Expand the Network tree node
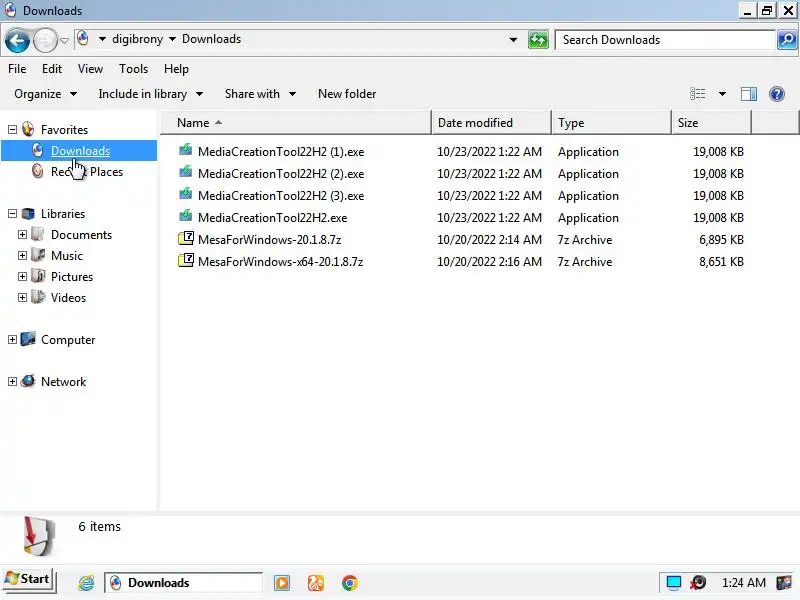This screenshot has height=600, width=800. tap(12, 382)
